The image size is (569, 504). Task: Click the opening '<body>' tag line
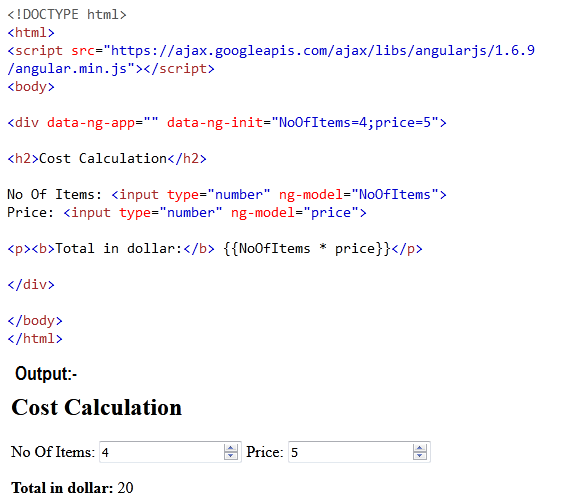pyautogui.click(x=31, y=86)
